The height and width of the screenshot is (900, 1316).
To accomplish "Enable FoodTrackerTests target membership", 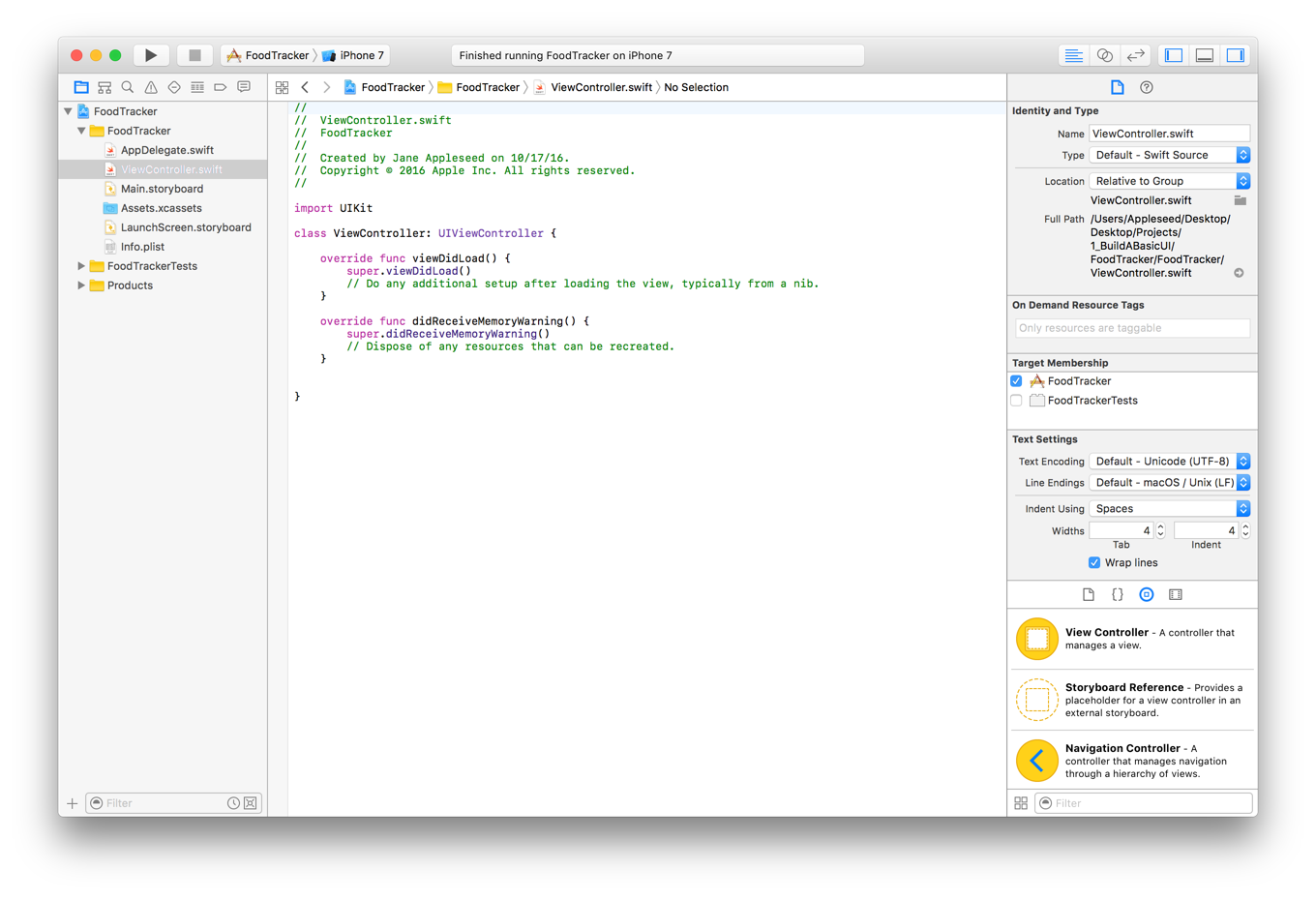I will 1016,401.
